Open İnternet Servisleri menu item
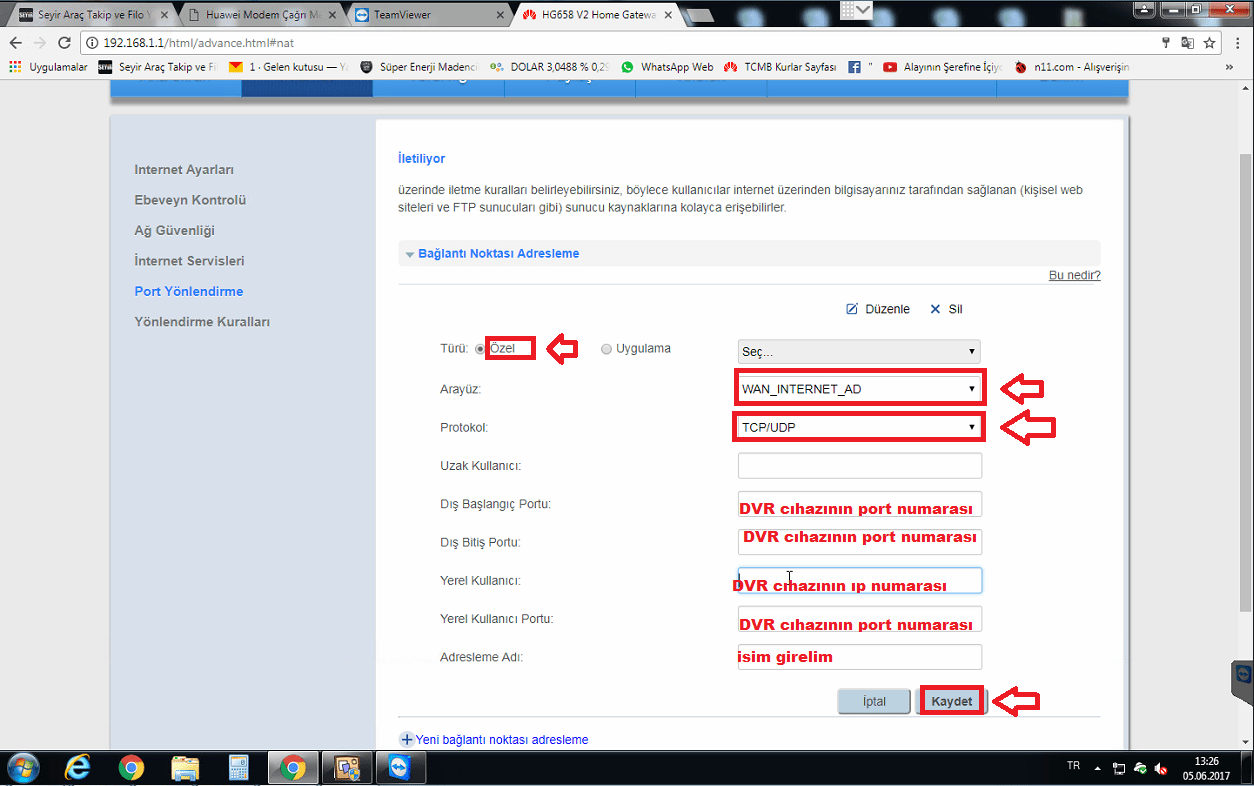Image resolution: width=1254 pixels, height=786 pixels. pyautogui.click(x=189, y=261)
